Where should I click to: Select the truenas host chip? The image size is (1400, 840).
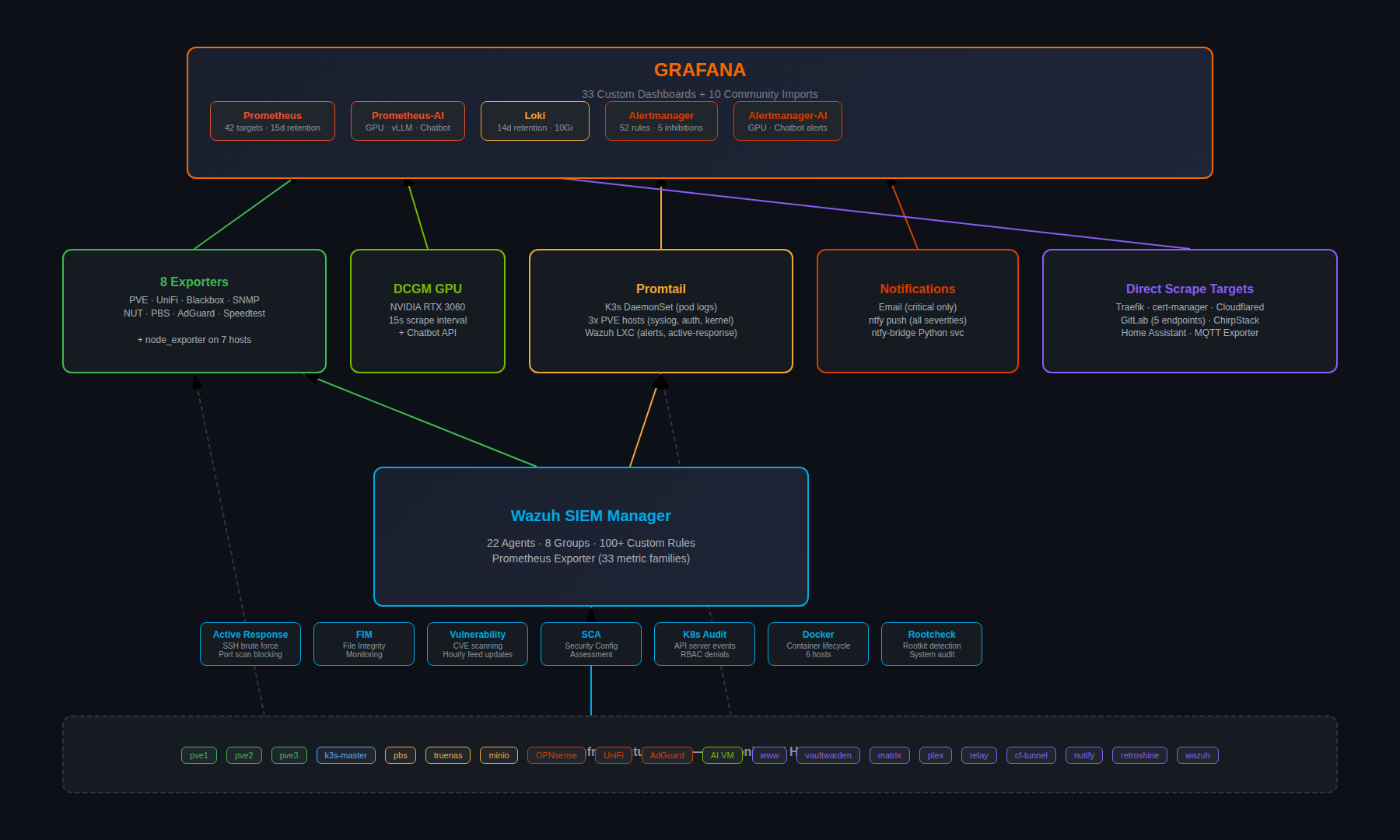448,755
